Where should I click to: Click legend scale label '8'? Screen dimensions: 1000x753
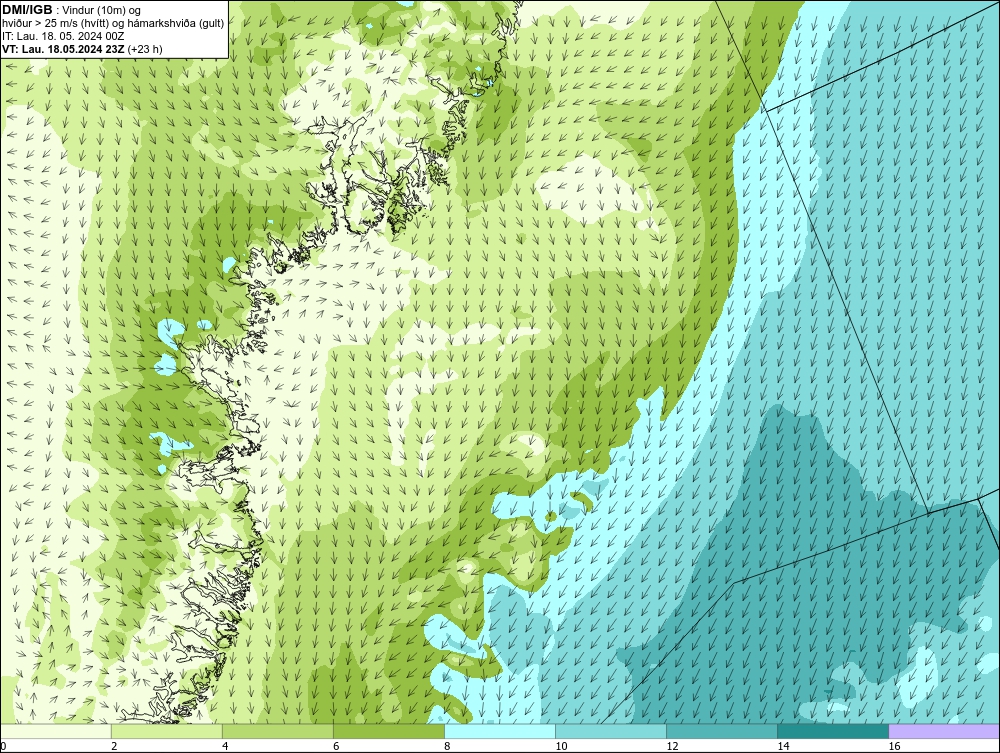tap(447, 746)
